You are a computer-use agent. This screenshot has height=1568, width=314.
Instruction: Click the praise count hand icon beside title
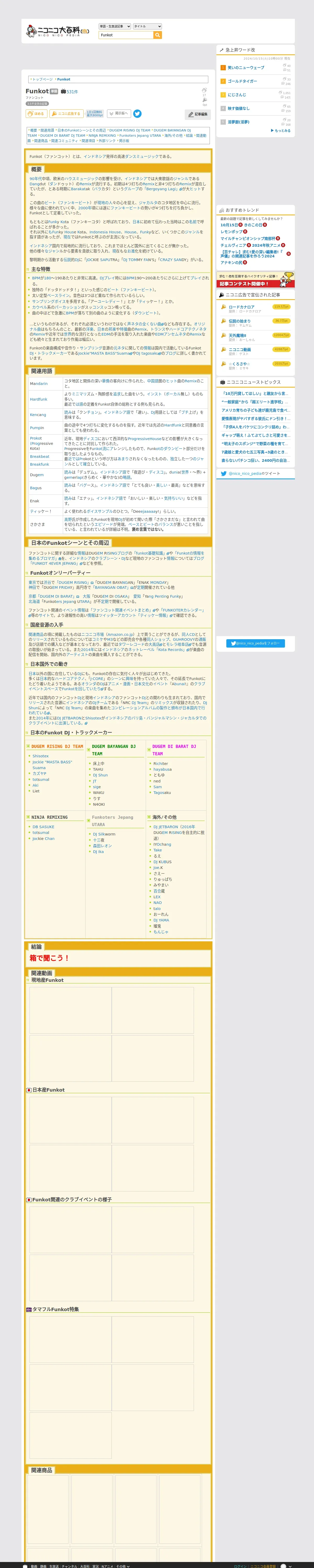coord(204,90)
